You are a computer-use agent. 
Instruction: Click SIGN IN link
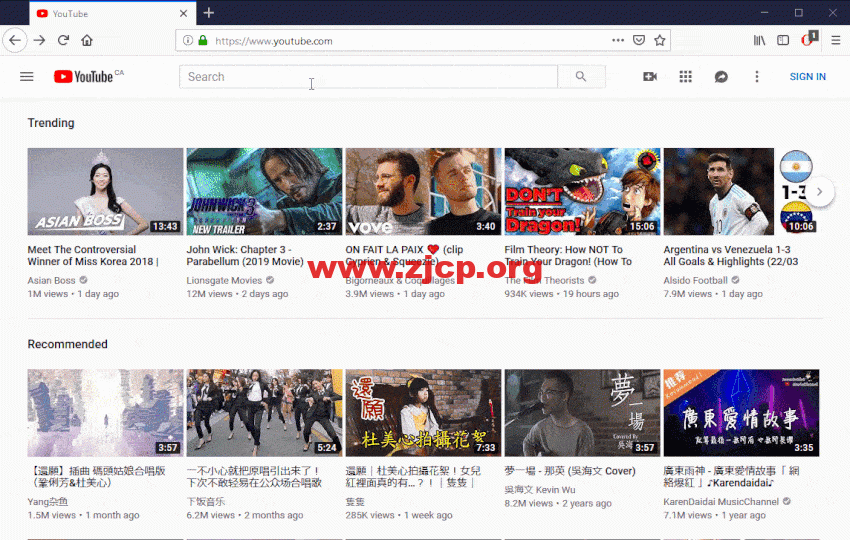click(x=808, y=77)
